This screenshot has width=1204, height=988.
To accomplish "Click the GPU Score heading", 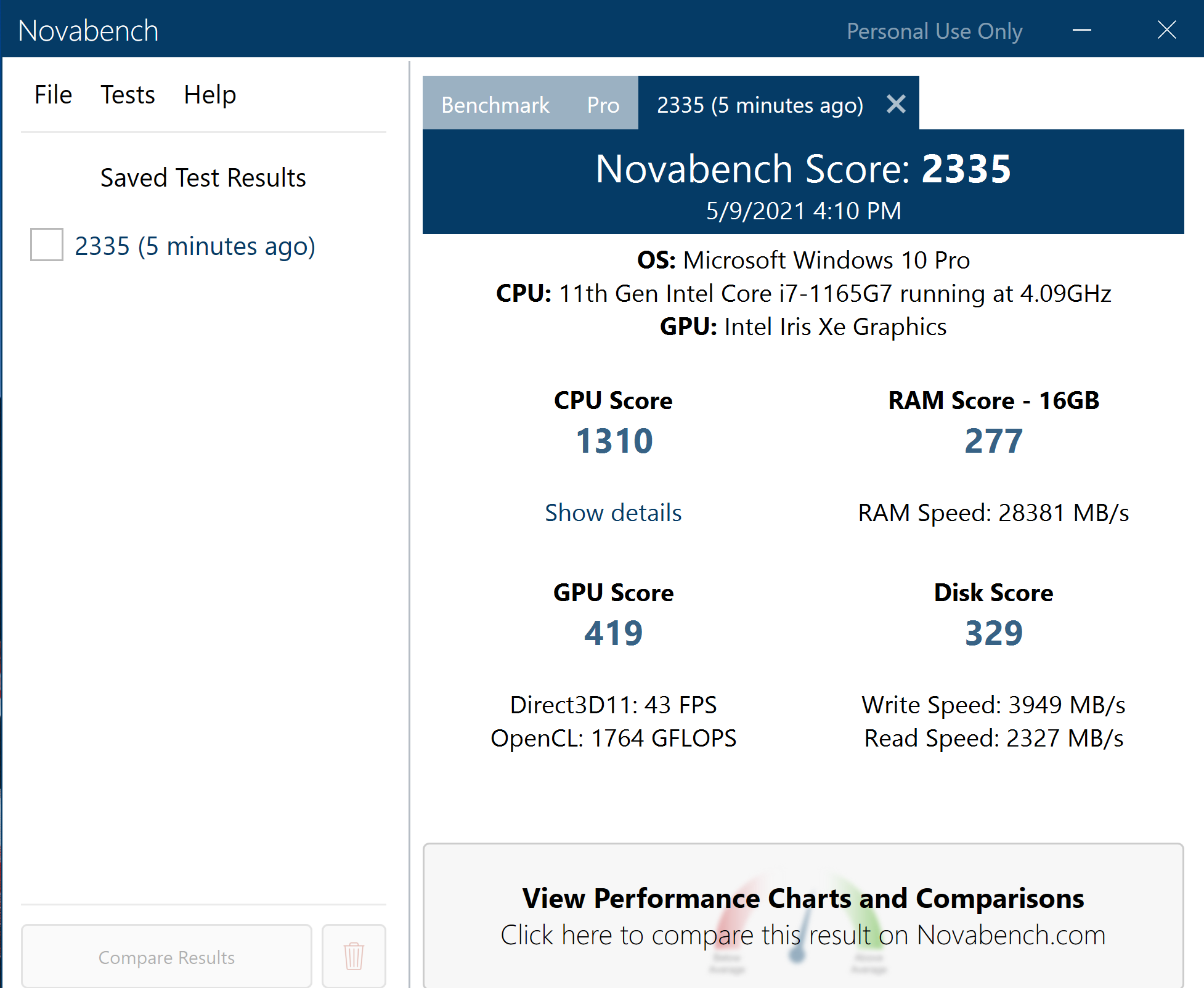I will 613,593.
